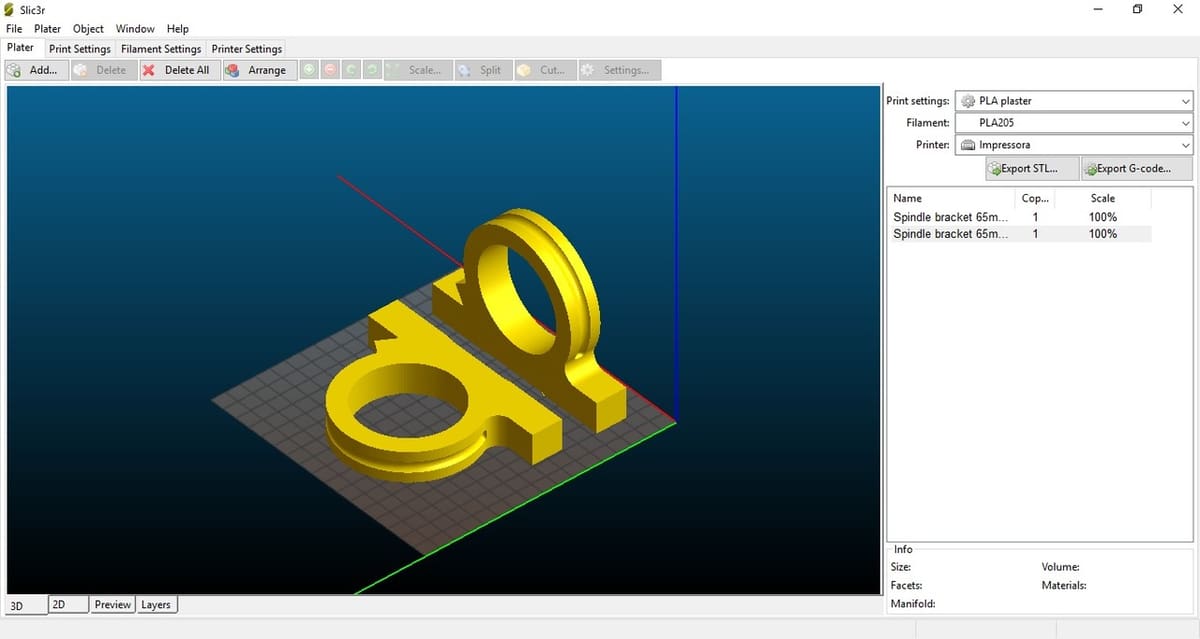Screen dimensions: 1200x639
Task: Click the 100% scale of second bracket row
Action: point(1103,233)
